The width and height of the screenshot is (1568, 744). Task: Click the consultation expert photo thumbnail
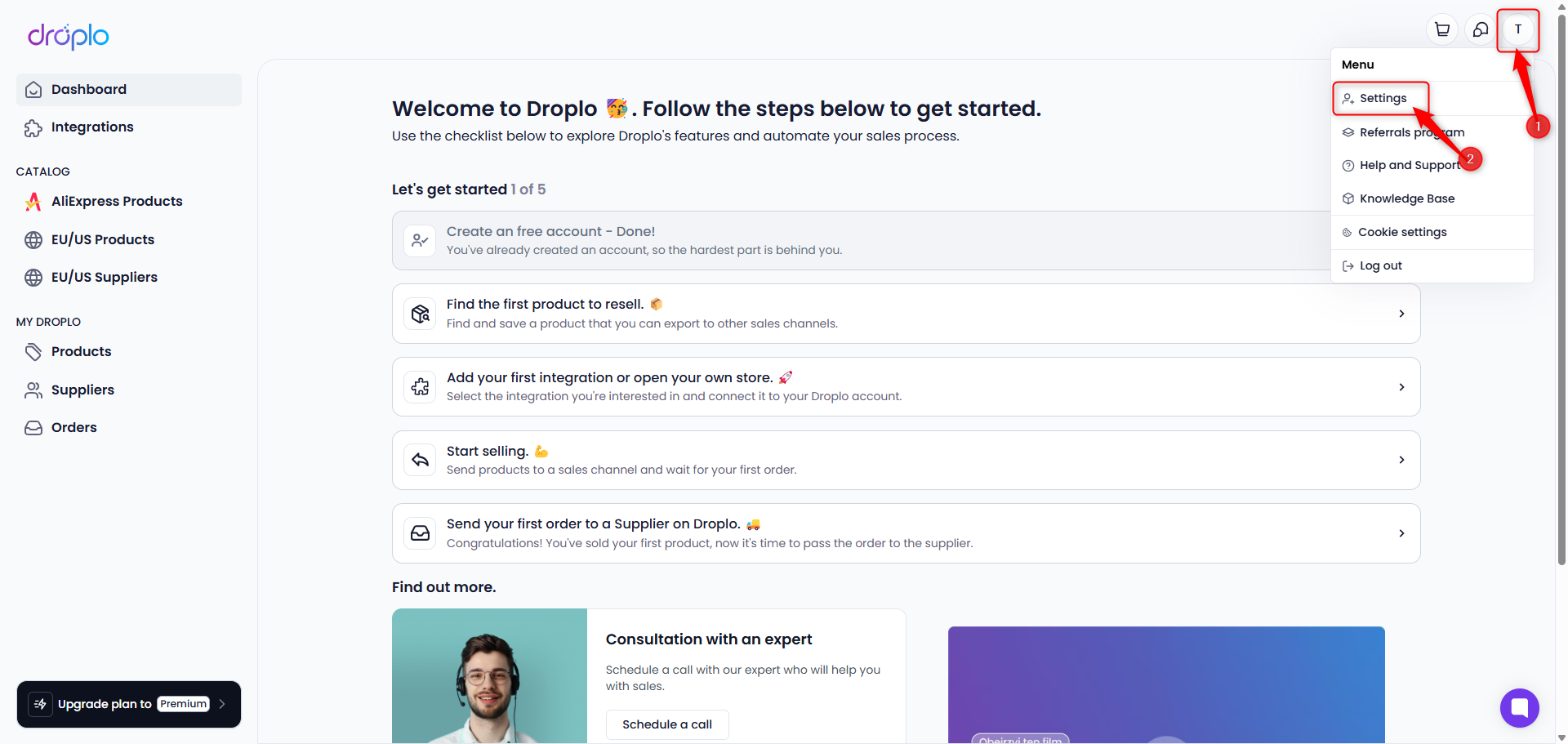click(x=490, y=676)
